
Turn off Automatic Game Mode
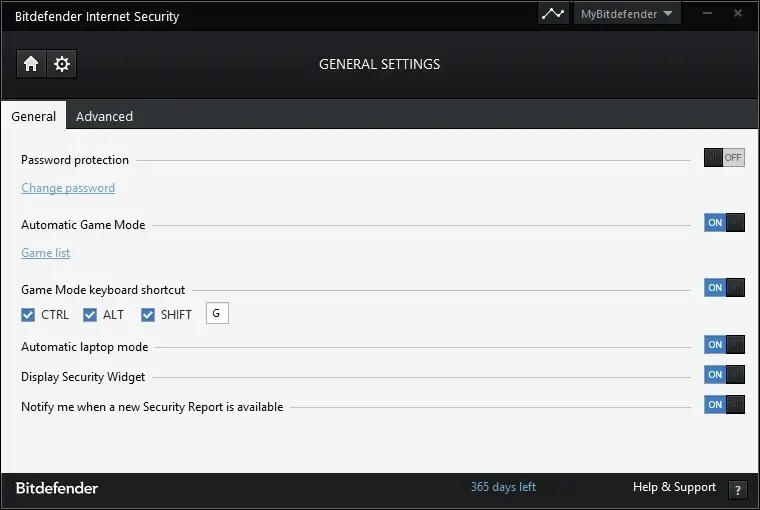[724, 223]
